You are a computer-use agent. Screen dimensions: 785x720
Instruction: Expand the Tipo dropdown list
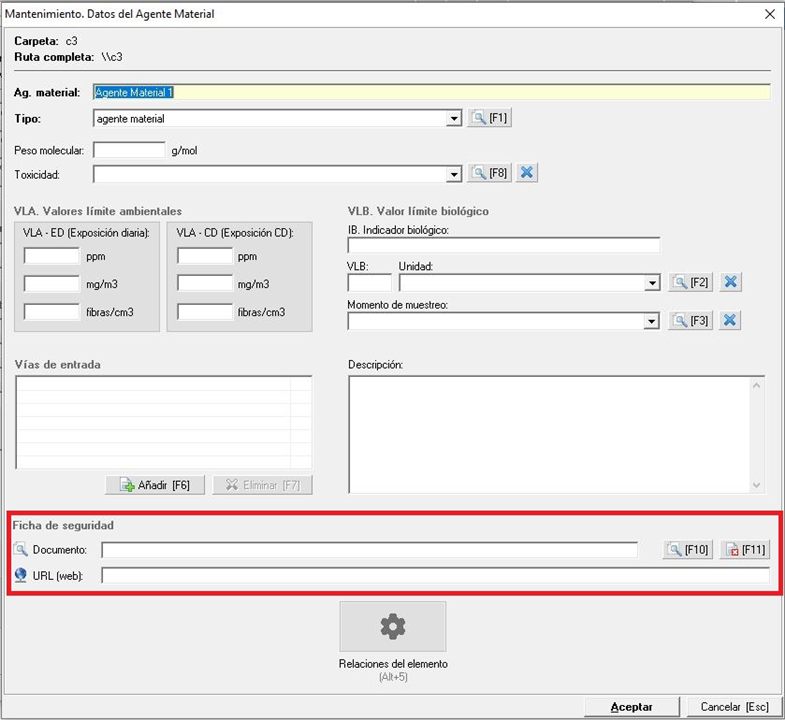pyautogui.click(x=454, y=119)
